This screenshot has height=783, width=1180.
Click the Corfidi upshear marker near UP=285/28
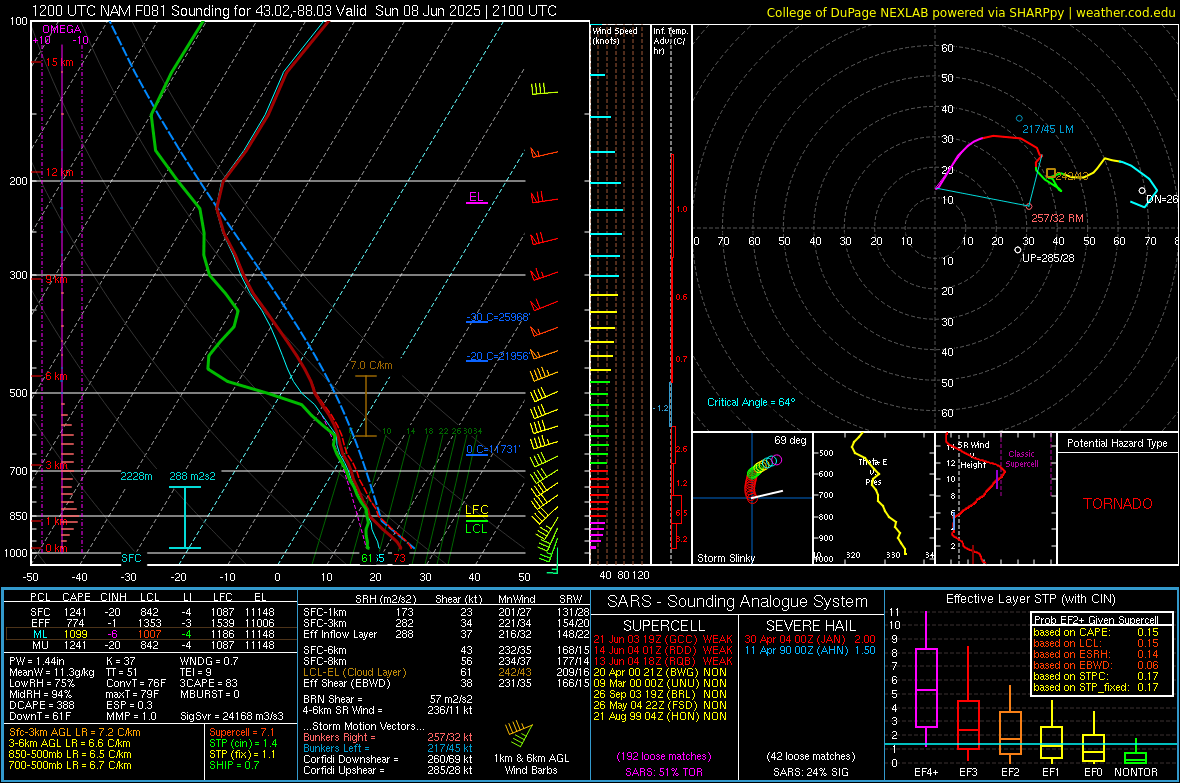1017,250
